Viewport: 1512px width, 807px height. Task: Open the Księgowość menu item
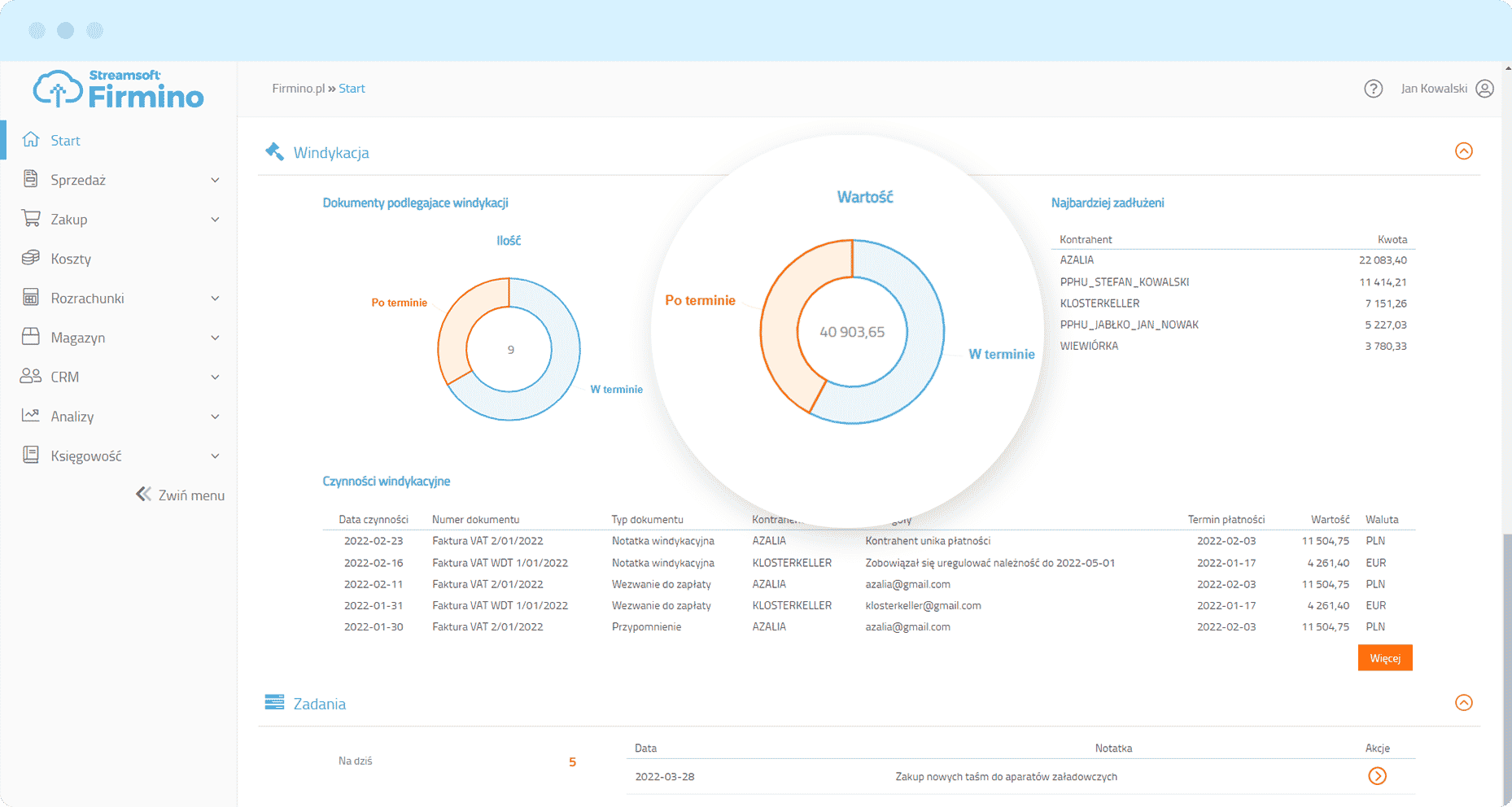[x=86, y=456]
